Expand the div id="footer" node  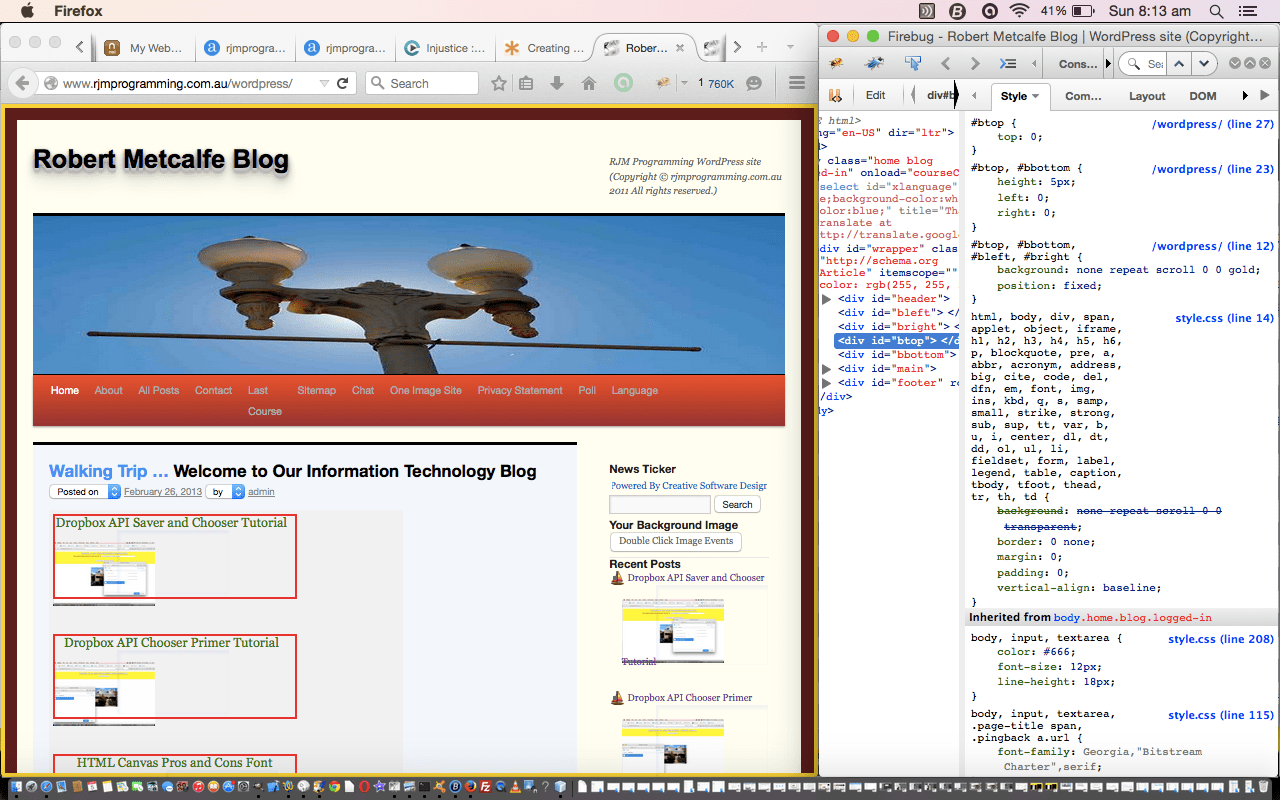827,383
